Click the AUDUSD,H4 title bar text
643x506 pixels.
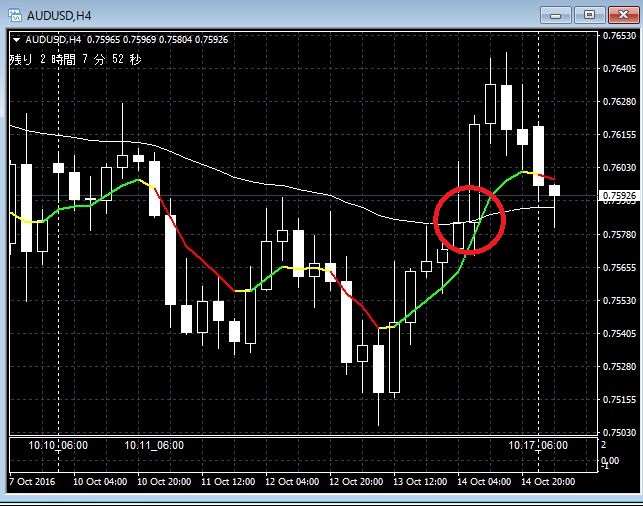pos(59,16)
